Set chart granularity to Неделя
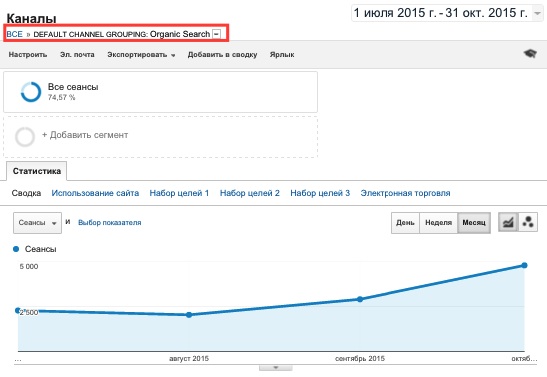 pos(439,223)
